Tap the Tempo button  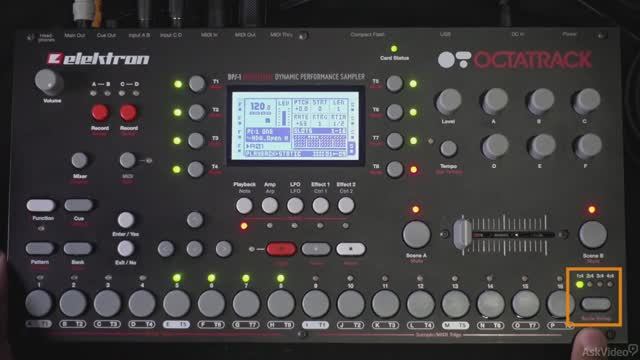click(x=449, y=149)
